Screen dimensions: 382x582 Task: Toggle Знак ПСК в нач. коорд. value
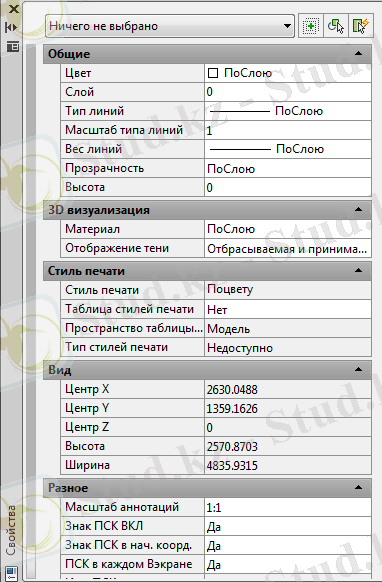coord(288,545)
